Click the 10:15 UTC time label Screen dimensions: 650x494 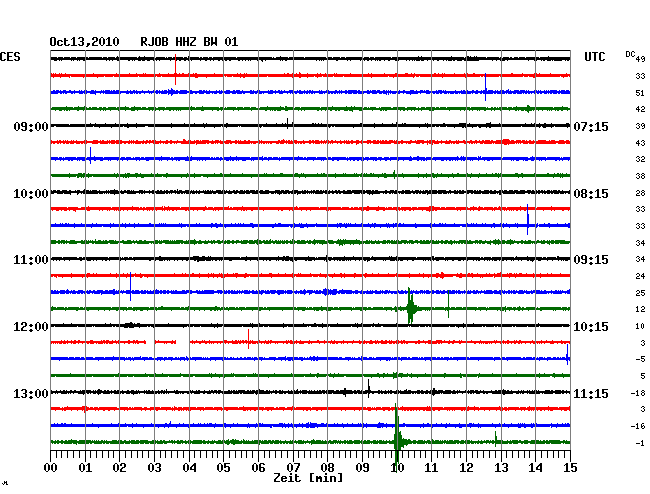591,327
